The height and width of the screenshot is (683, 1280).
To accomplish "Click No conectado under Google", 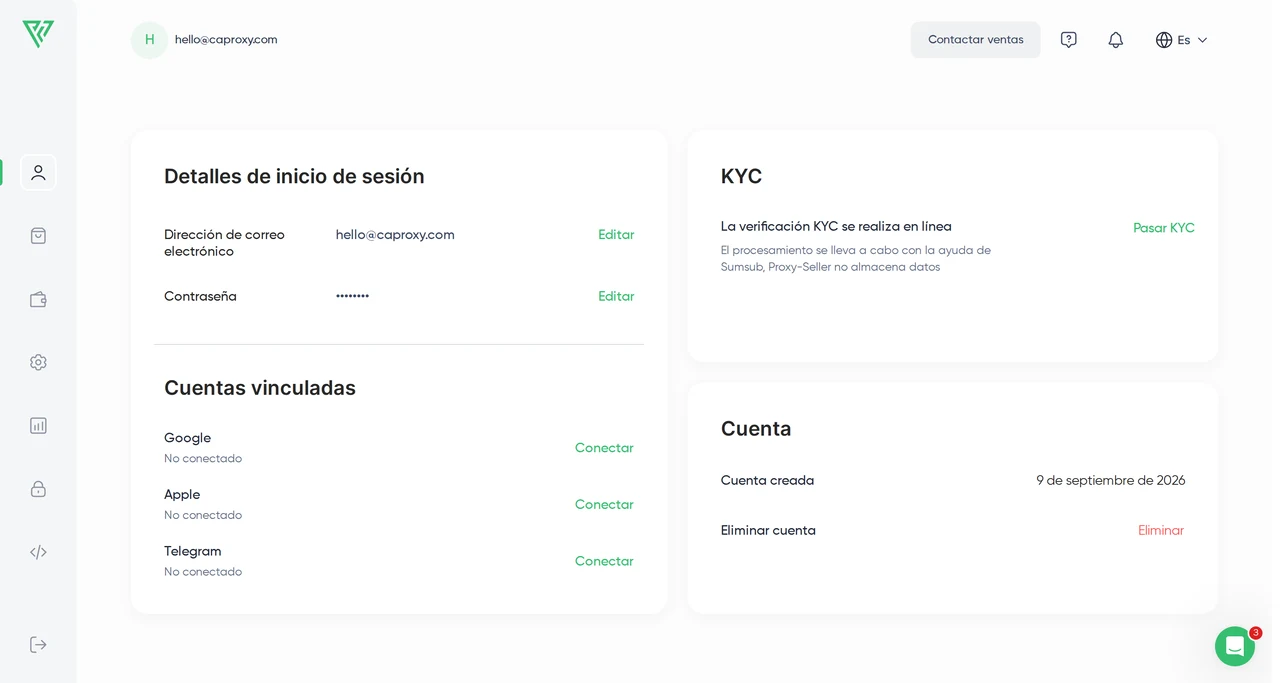I will pos(203,459).
